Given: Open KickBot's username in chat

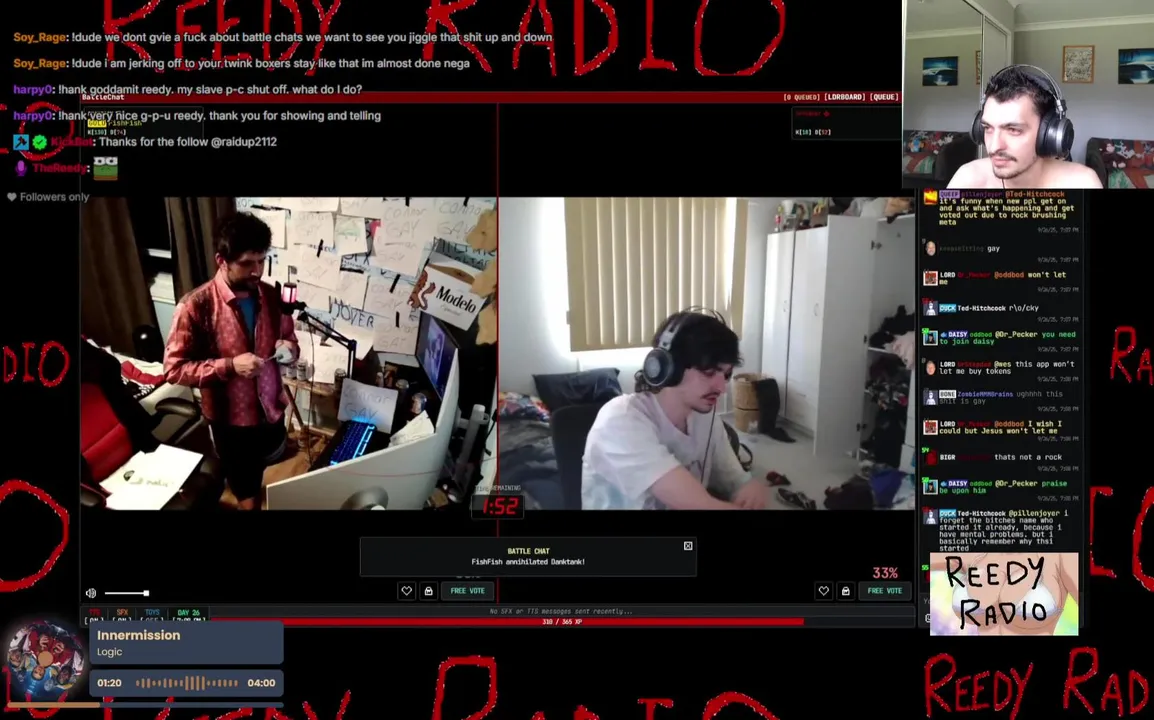Looking at the screenshot, I should point(71,141).
